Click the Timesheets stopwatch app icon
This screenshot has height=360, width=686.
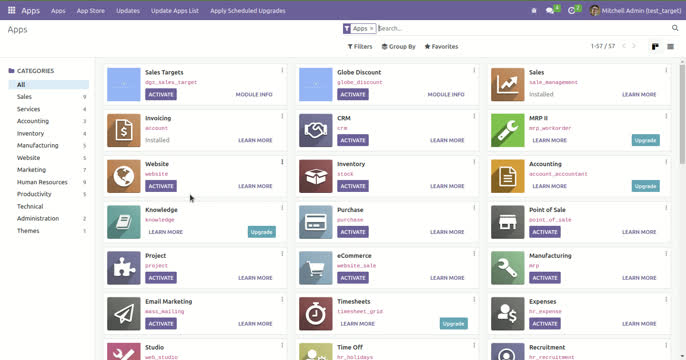pos(315,314)
